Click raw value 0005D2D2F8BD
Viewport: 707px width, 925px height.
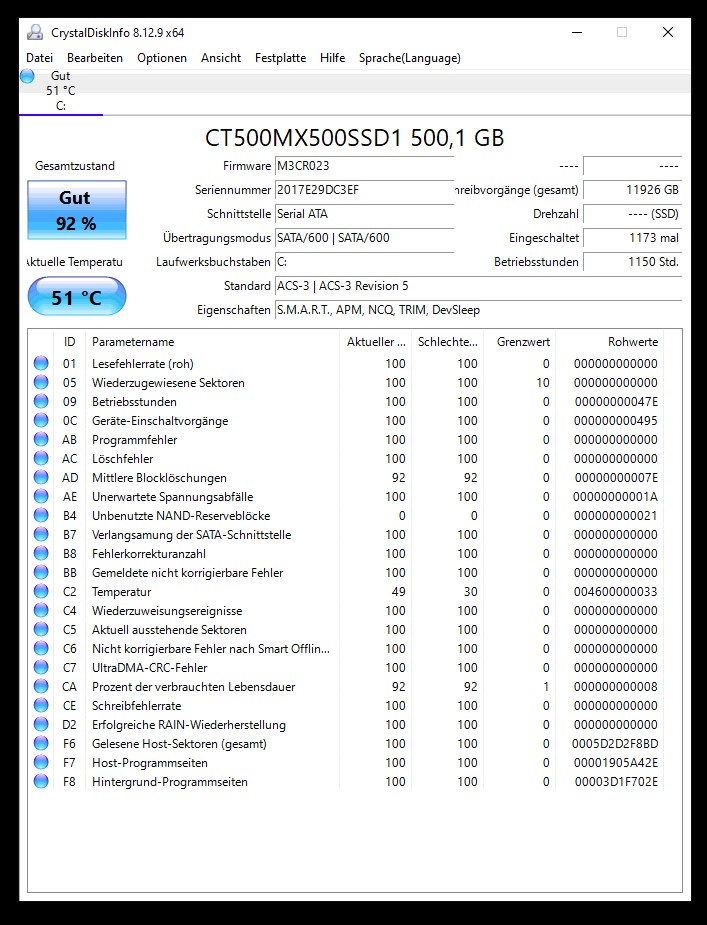pos(615,743)
